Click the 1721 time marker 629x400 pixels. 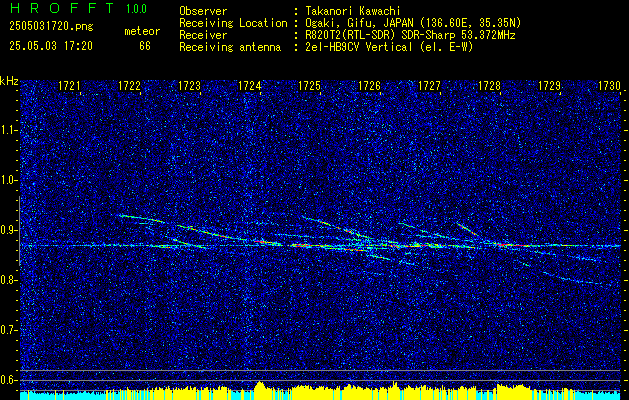(69, 86)
